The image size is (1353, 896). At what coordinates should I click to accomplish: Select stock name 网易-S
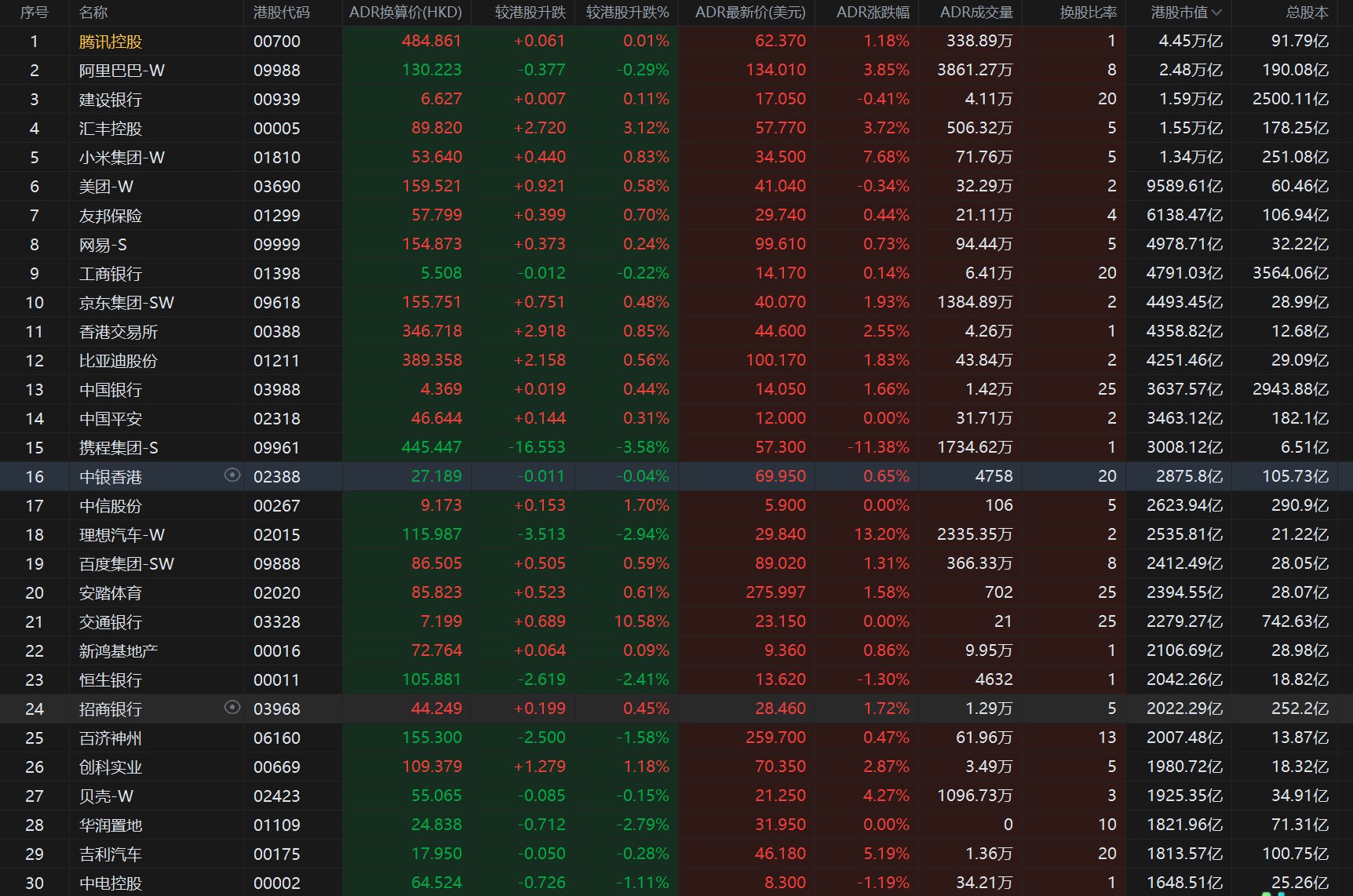point(103,245)
